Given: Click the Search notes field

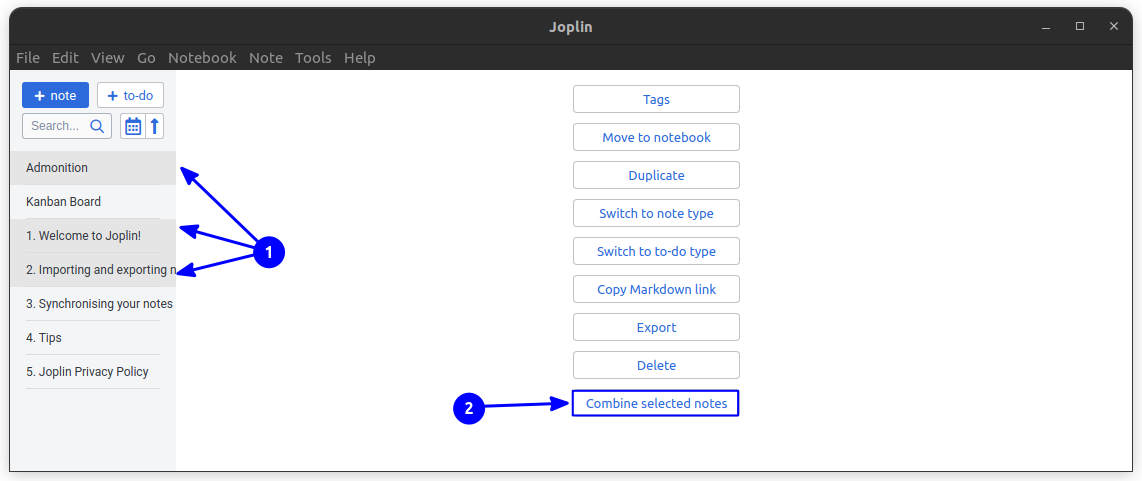Looking at the screenshot, I should click(x=67, y=126).
